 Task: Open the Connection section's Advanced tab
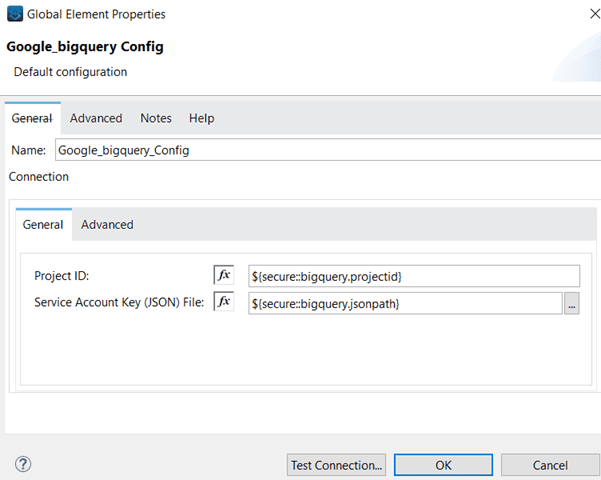(x=107, y=225)
